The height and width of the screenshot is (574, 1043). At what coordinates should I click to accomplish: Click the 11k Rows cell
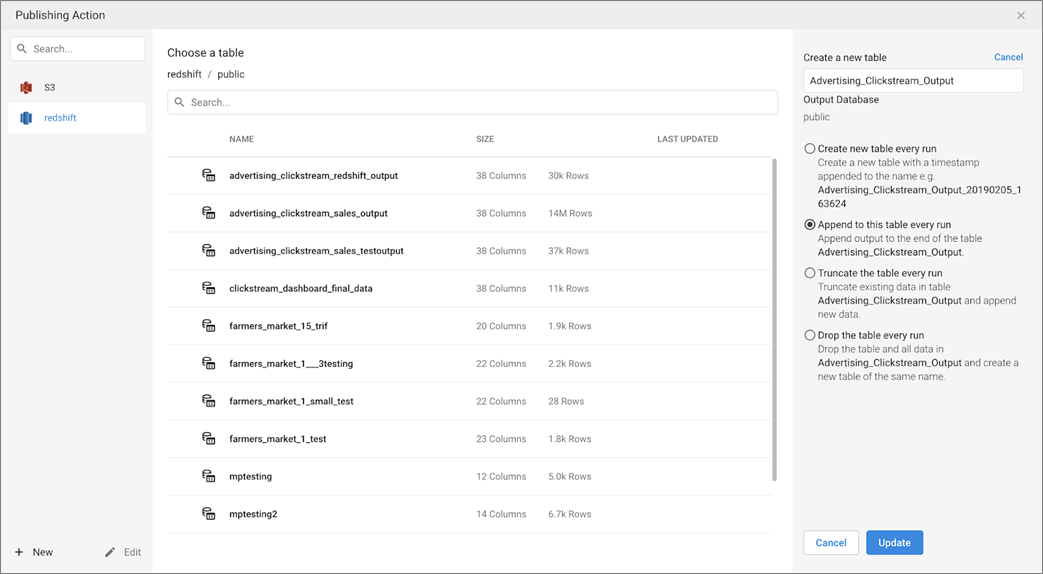[568, 288]
